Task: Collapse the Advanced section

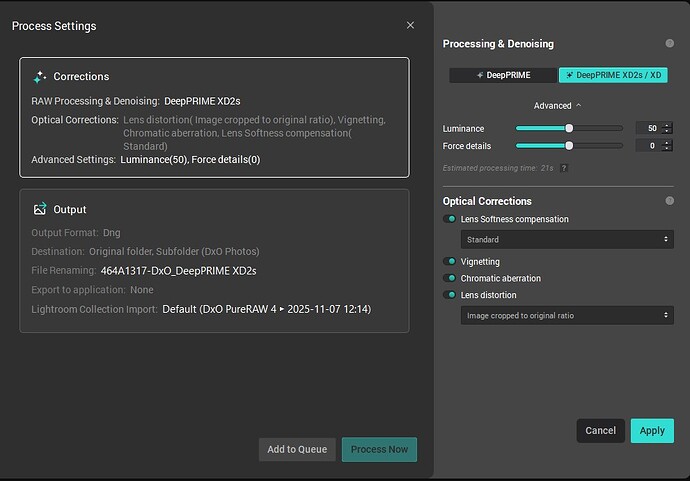Action: click(557, 106)
